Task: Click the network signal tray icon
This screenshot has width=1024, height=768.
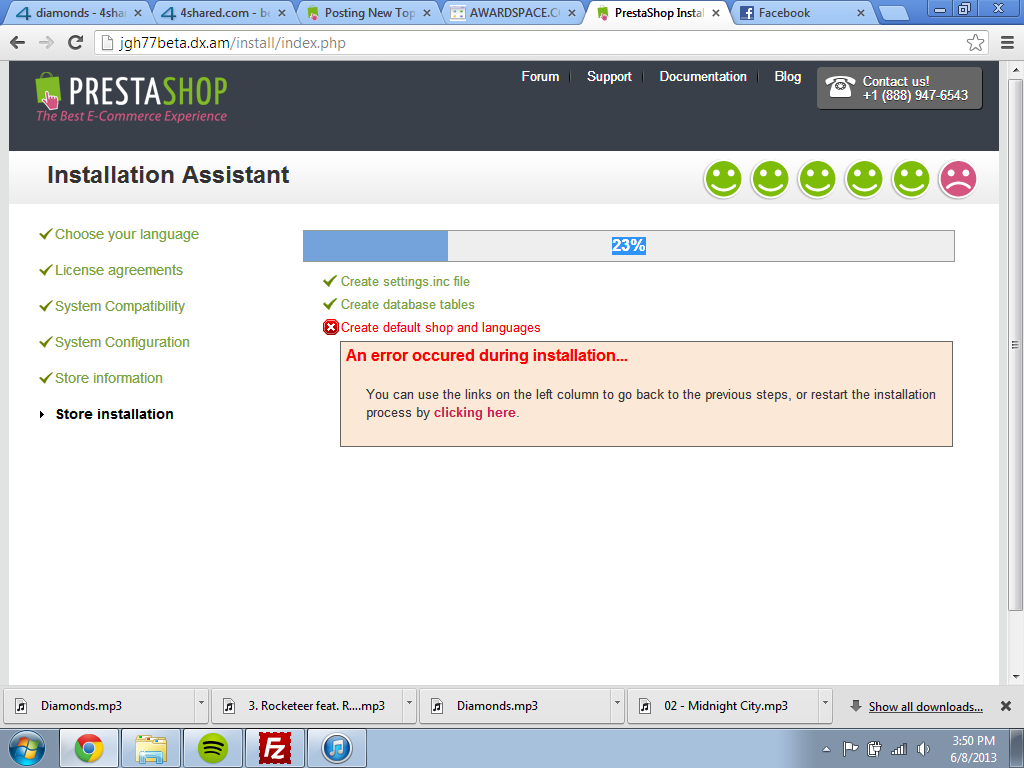Action: pyautogui.click(x=899, y=749)
